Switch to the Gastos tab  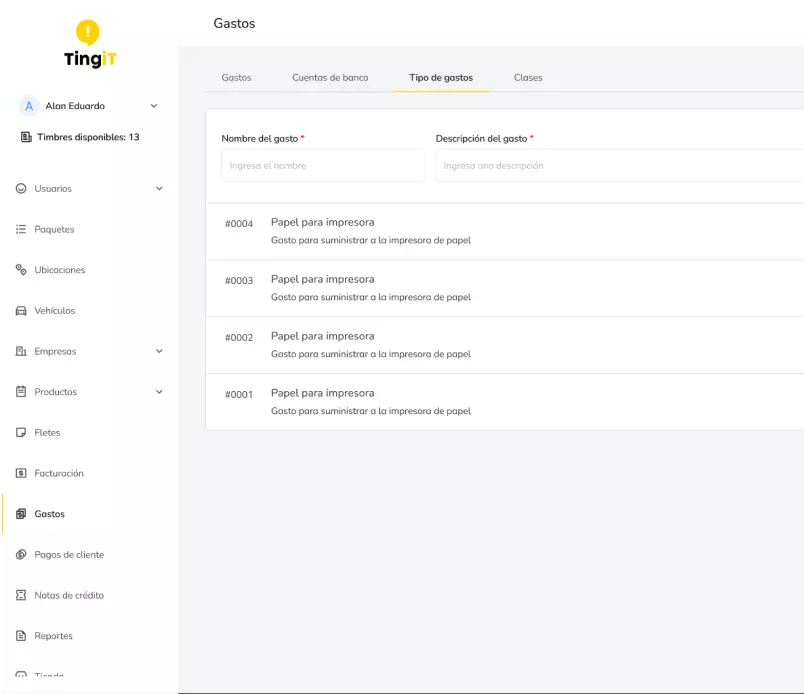236,78
